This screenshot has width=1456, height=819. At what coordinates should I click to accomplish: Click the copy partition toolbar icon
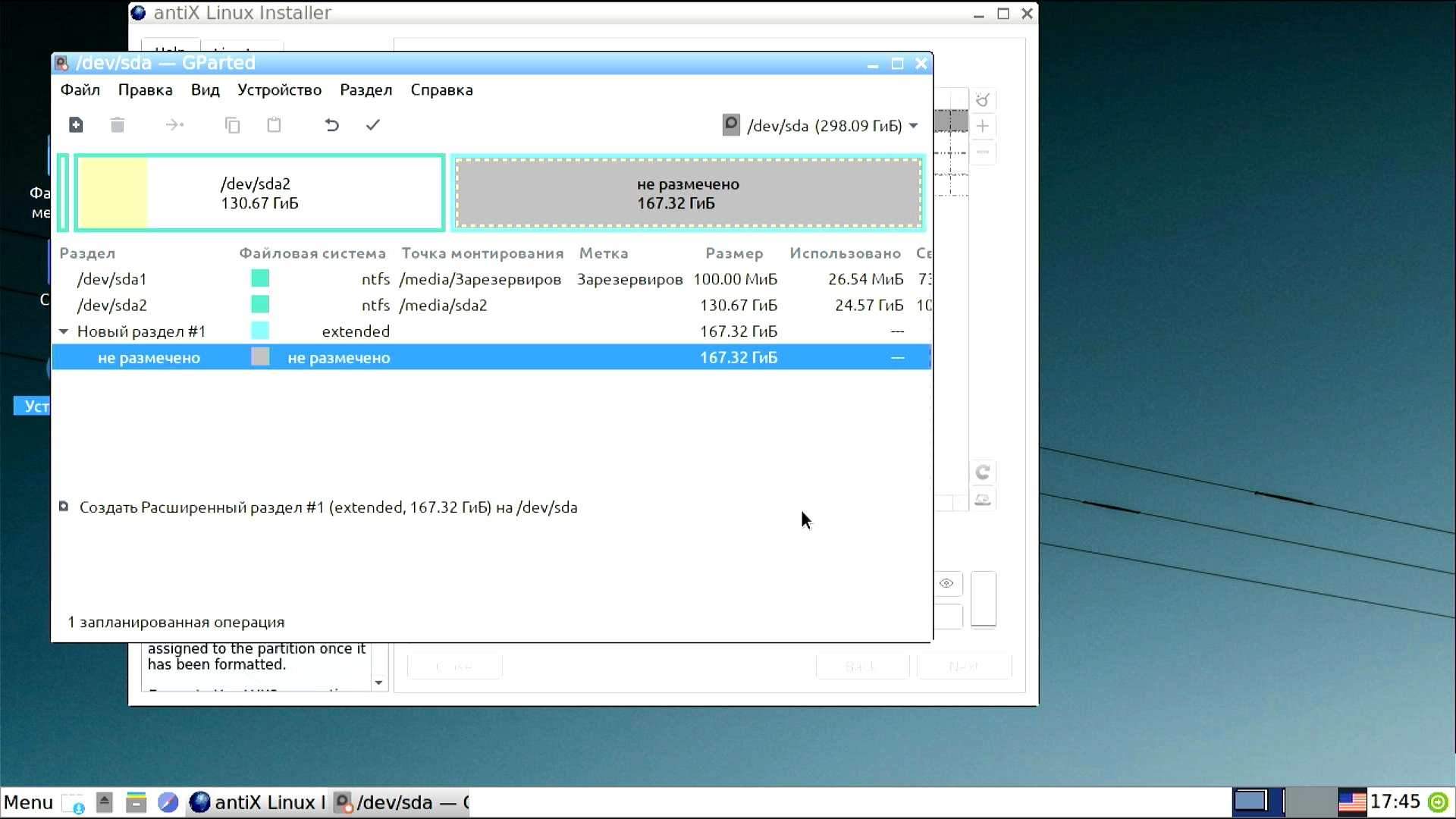click(x=233, y=125)
